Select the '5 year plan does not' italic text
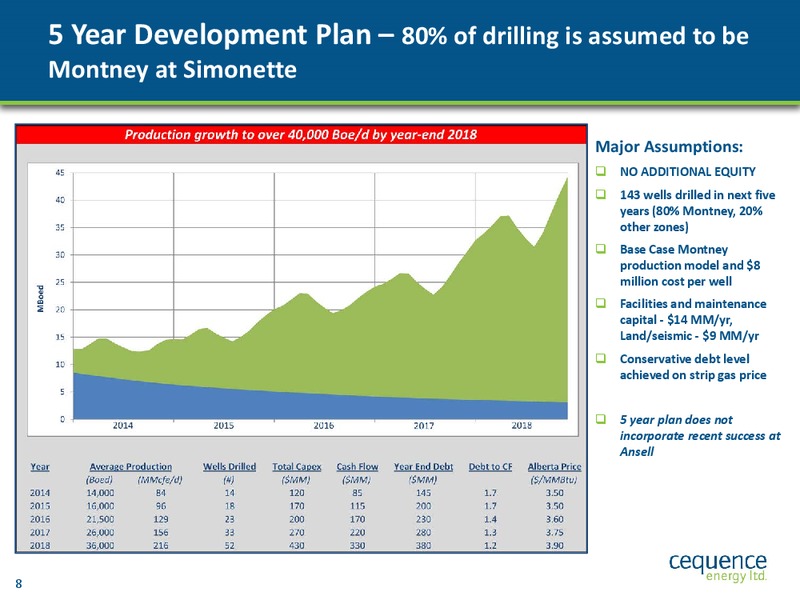Screen dimensions: 800x600 pos(676,420)
